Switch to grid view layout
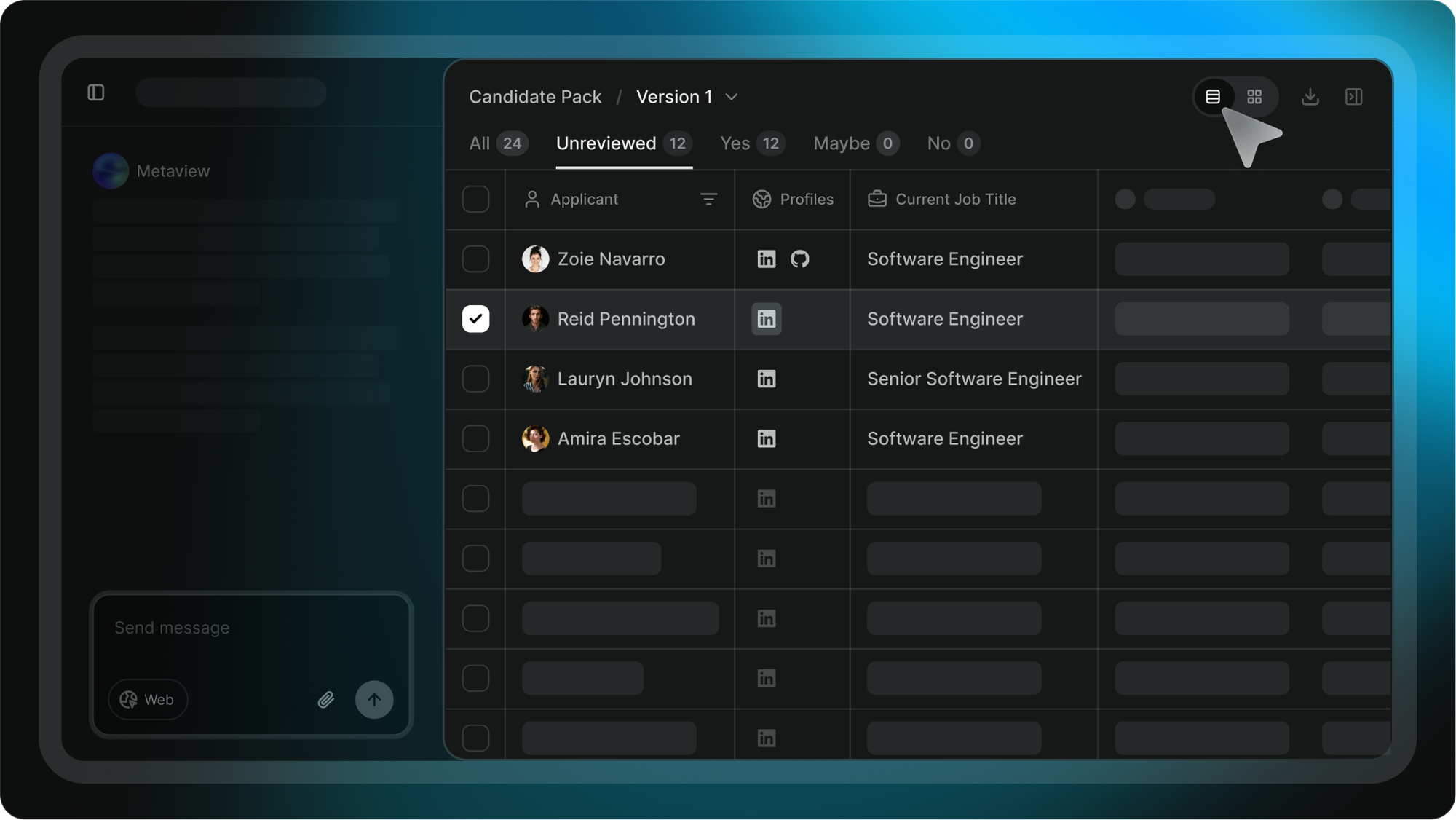Viewport: 1456px width, 820px height. tap(1254, 97)
